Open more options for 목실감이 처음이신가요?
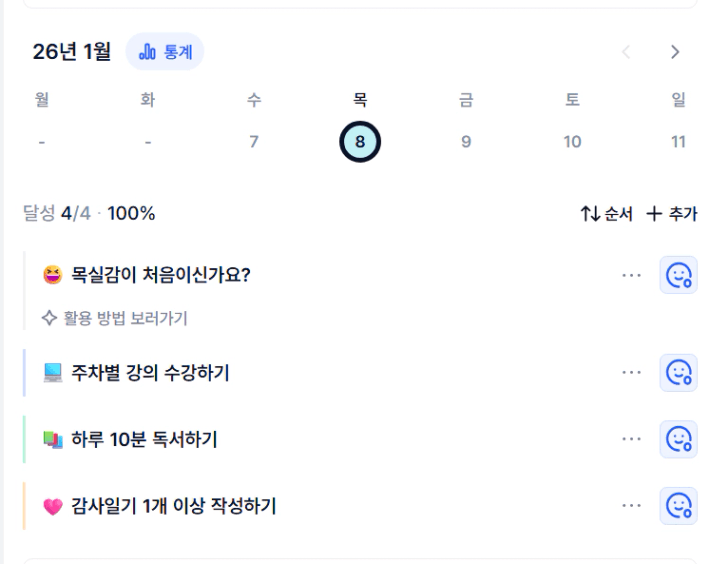710x564 pixels. tap(631, 275)
